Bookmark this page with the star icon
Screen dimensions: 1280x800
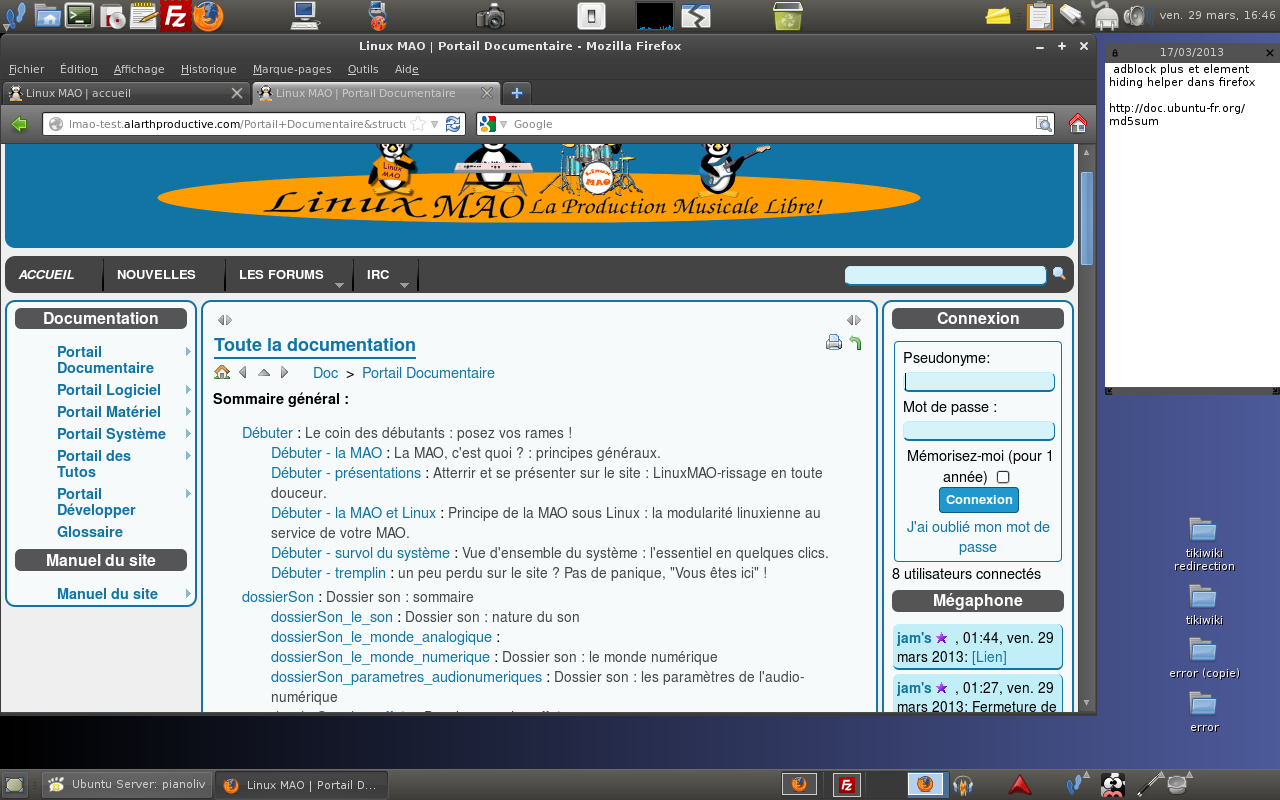418,124
